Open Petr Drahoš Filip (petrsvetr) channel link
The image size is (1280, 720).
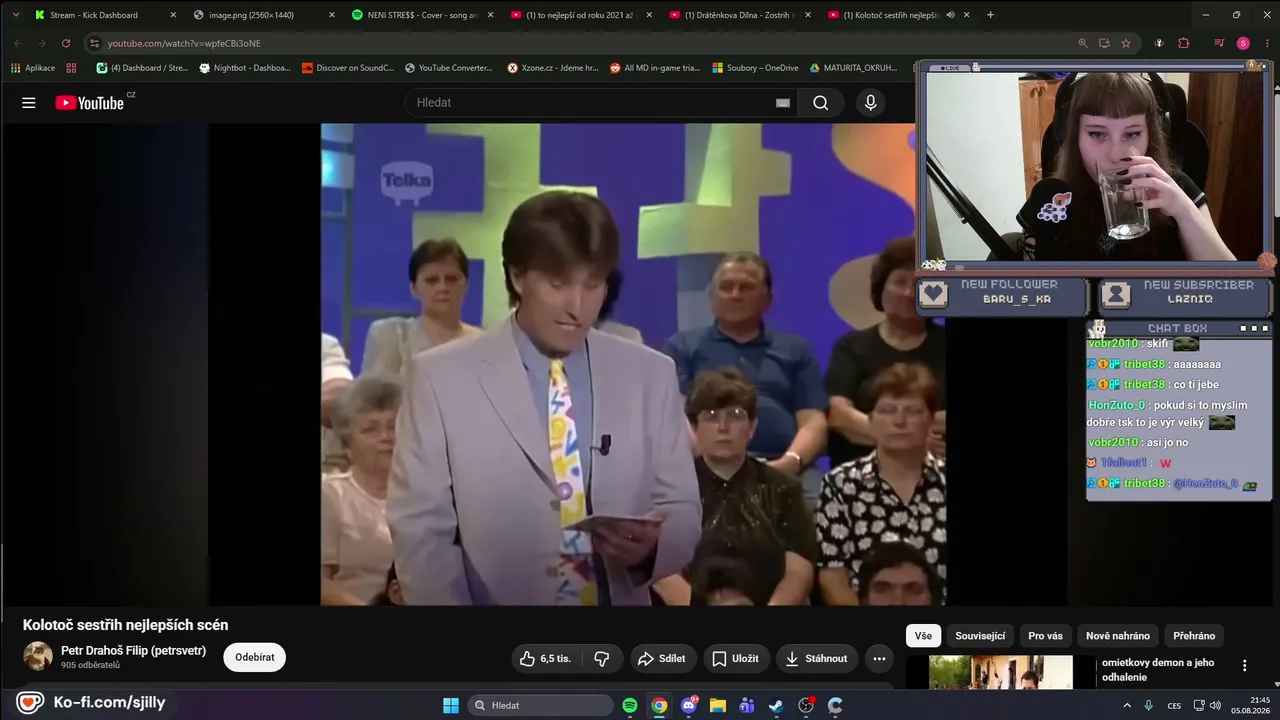[x=133, y=650]
